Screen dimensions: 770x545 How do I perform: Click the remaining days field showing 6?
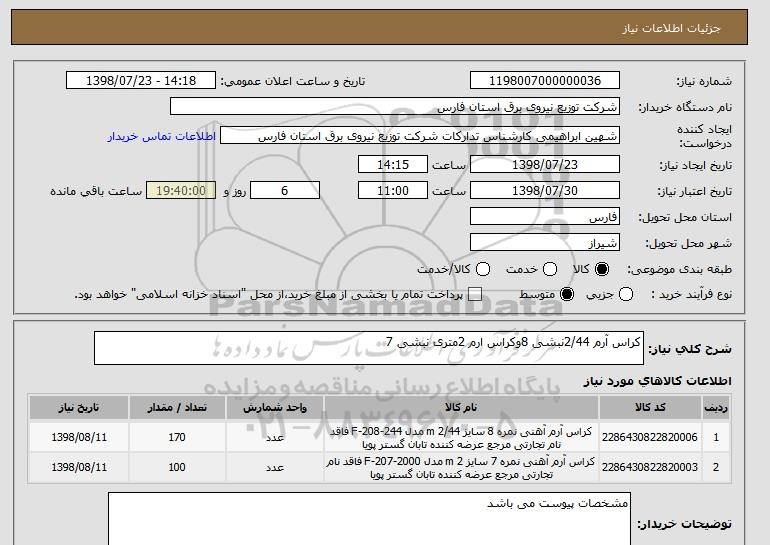pos(285,191)
